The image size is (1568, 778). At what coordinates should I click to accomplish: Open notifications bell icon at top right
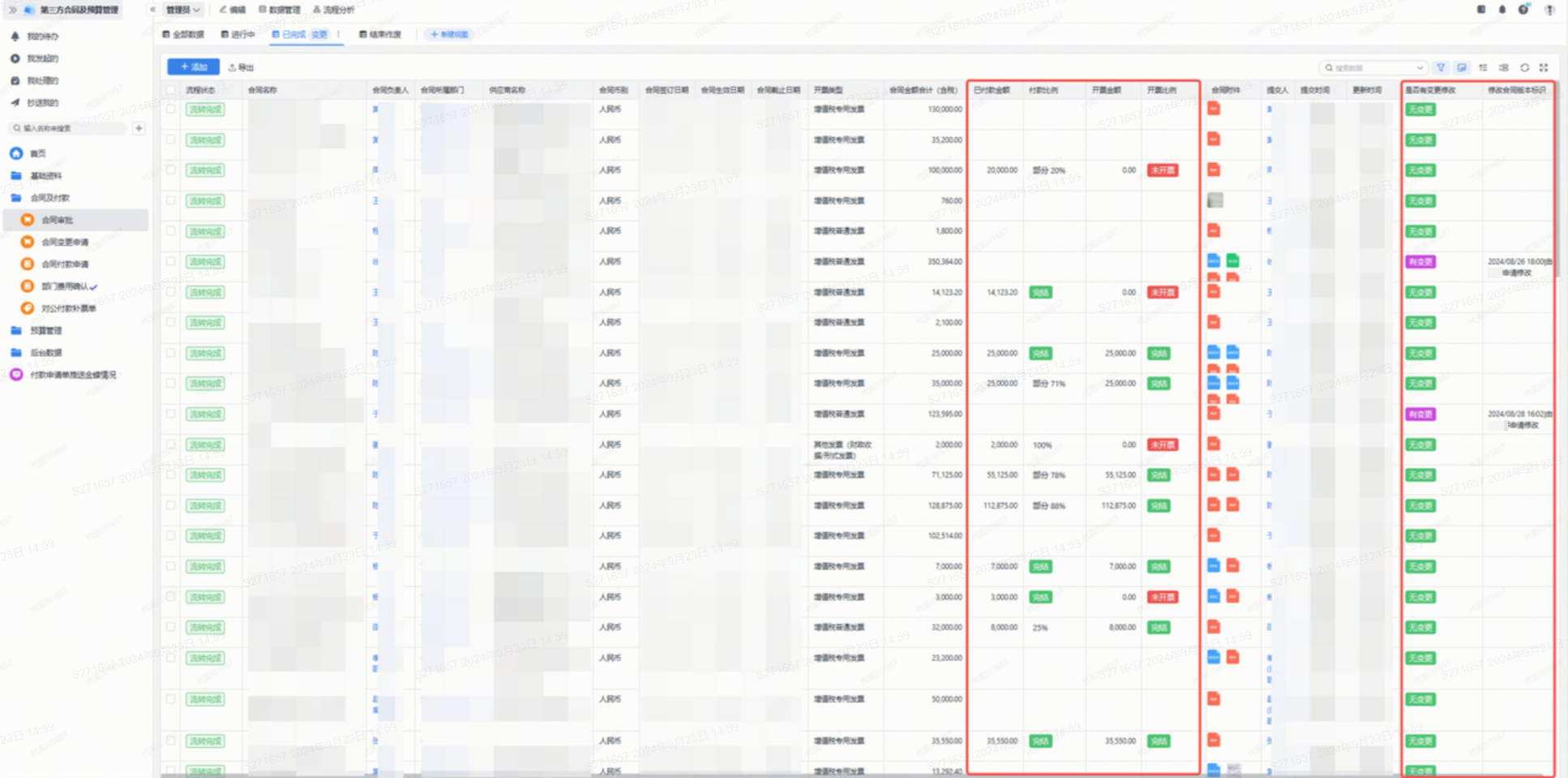pyautogui.click(x=1502, y=10)
